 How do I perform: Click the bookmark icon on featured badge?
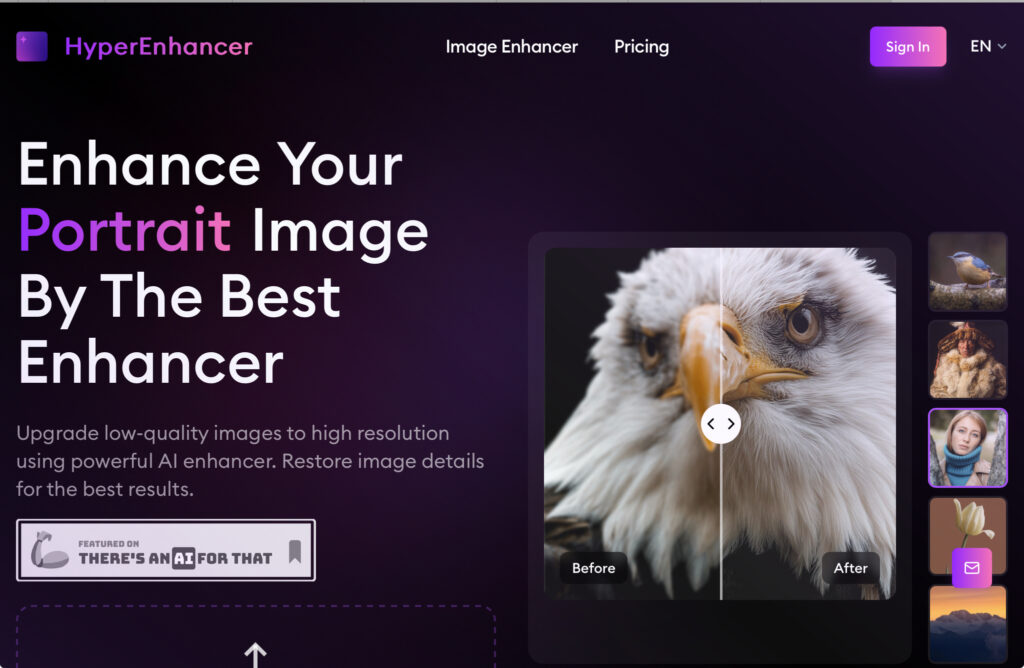(x=295, y=551)
